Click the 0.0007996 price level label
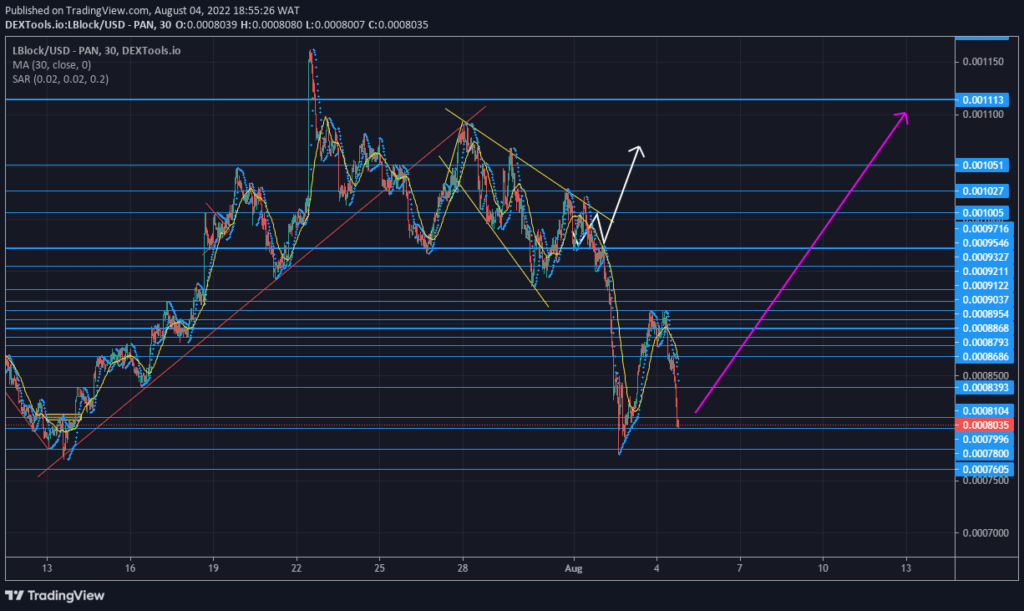The image size is (1024, 611). 985,440
